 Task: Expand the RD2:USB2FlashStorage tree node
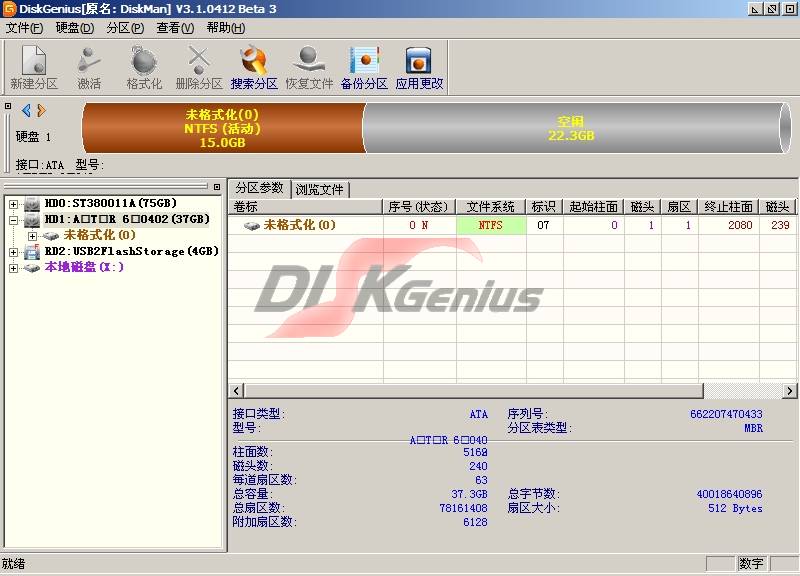[x=14, y=252]
